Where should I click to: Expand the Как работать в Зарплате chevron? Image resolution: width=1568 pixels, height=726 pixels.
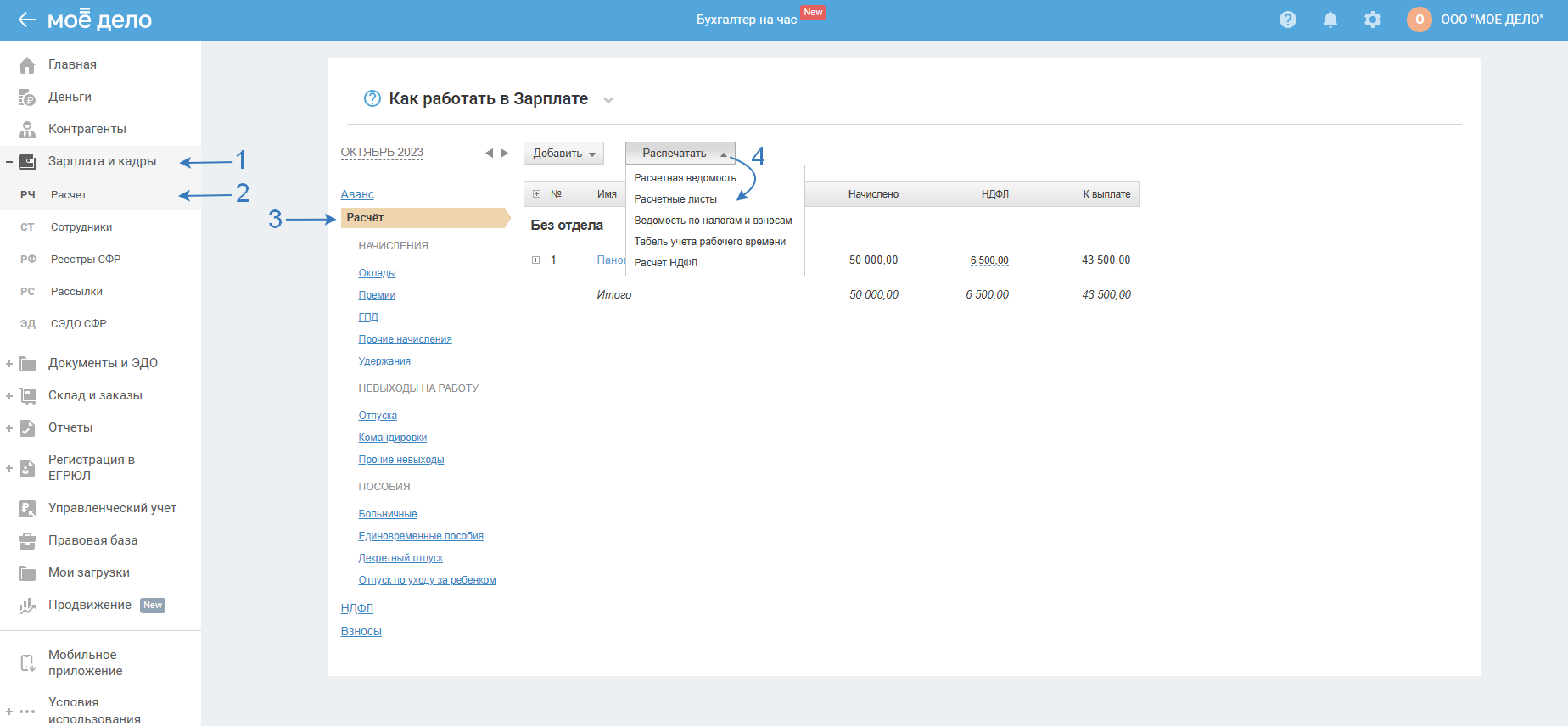pyautogui.click(x=608, y=100)
